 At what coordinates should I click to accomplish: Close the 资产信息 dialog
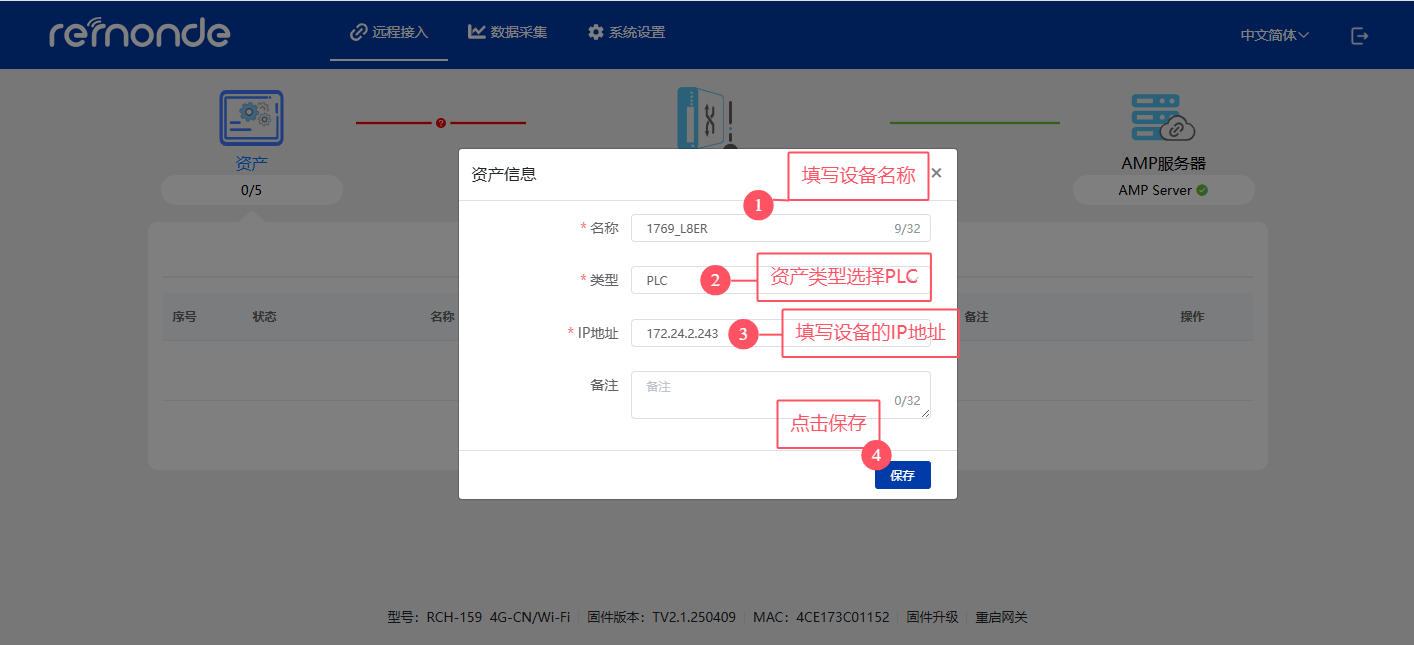[x=936, y=173]
